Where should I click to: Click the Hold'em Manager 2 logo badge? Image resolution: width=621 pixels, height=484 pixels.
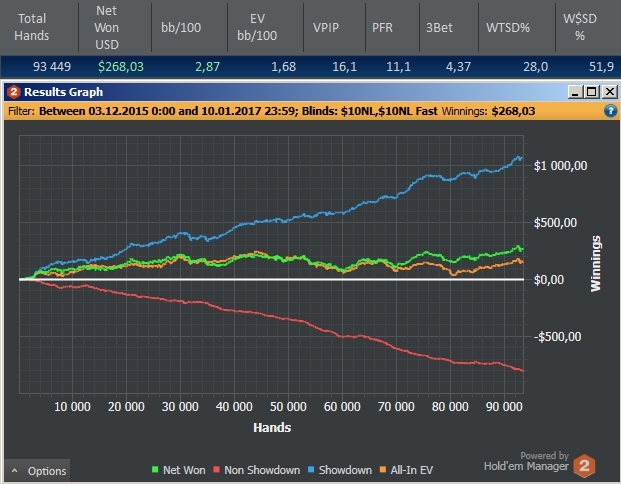point(585,466)
